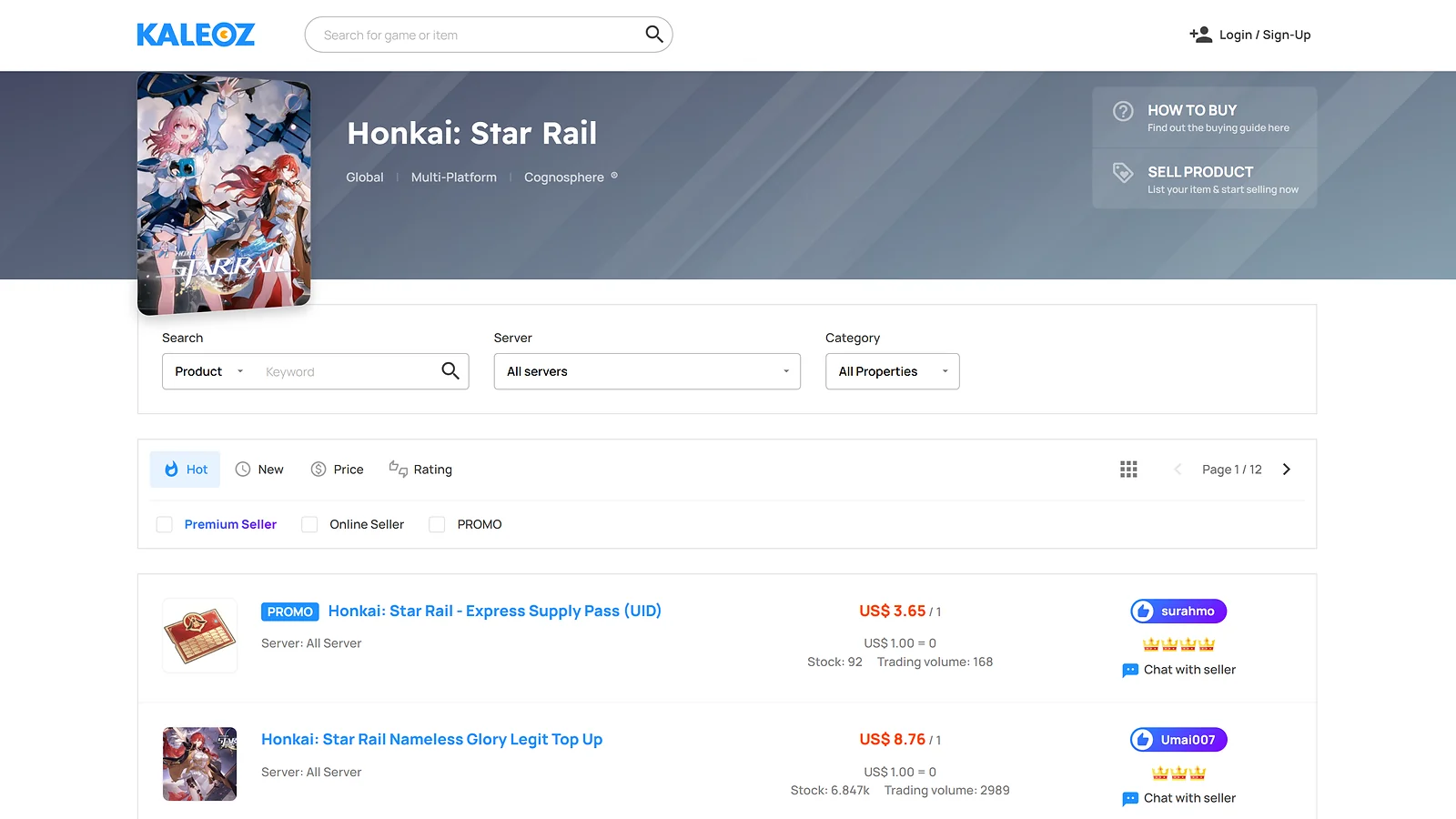Click the Multi-Platform tag
This screenshot has width=1456, height=819.
click(x=454, y=177)
